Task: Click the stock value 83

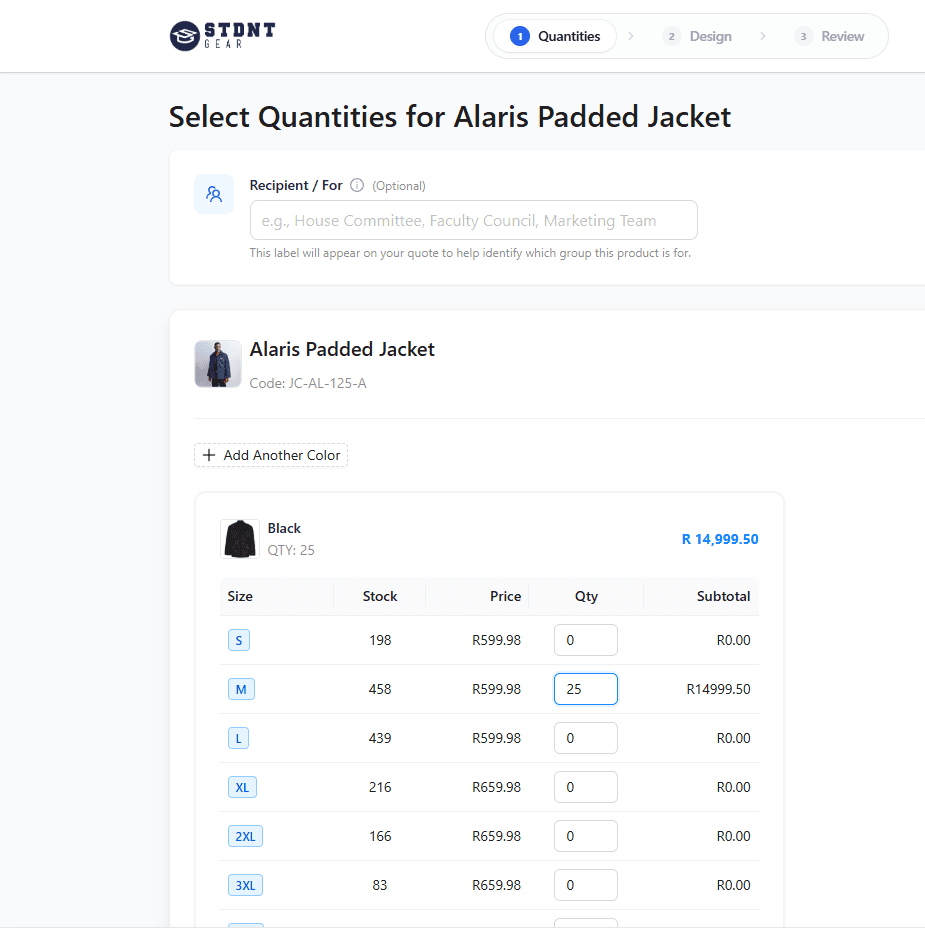Action: click(x=380, y=885)
